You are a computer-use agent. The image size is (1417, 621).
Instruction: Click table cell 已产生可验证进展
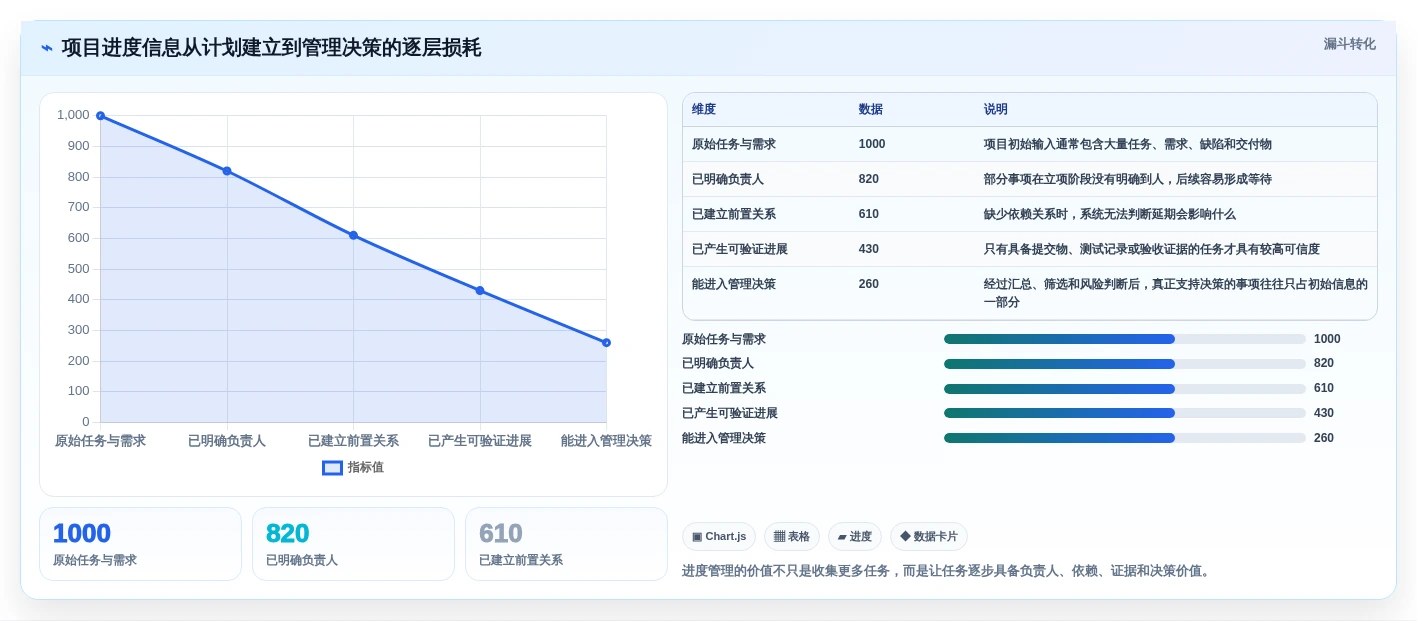pos(740,249)
